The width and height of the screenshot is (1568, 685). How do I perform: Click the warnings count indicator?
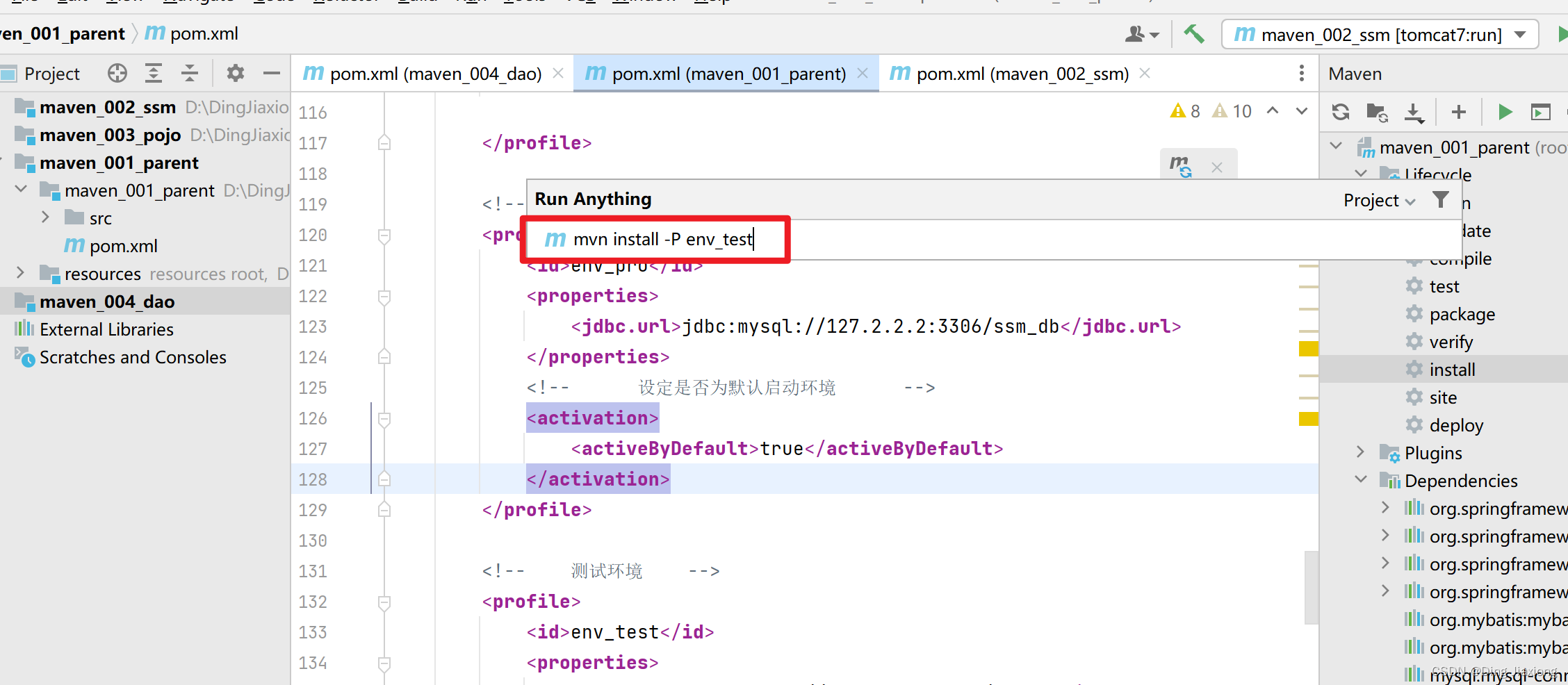click(x=1185, y=111)
